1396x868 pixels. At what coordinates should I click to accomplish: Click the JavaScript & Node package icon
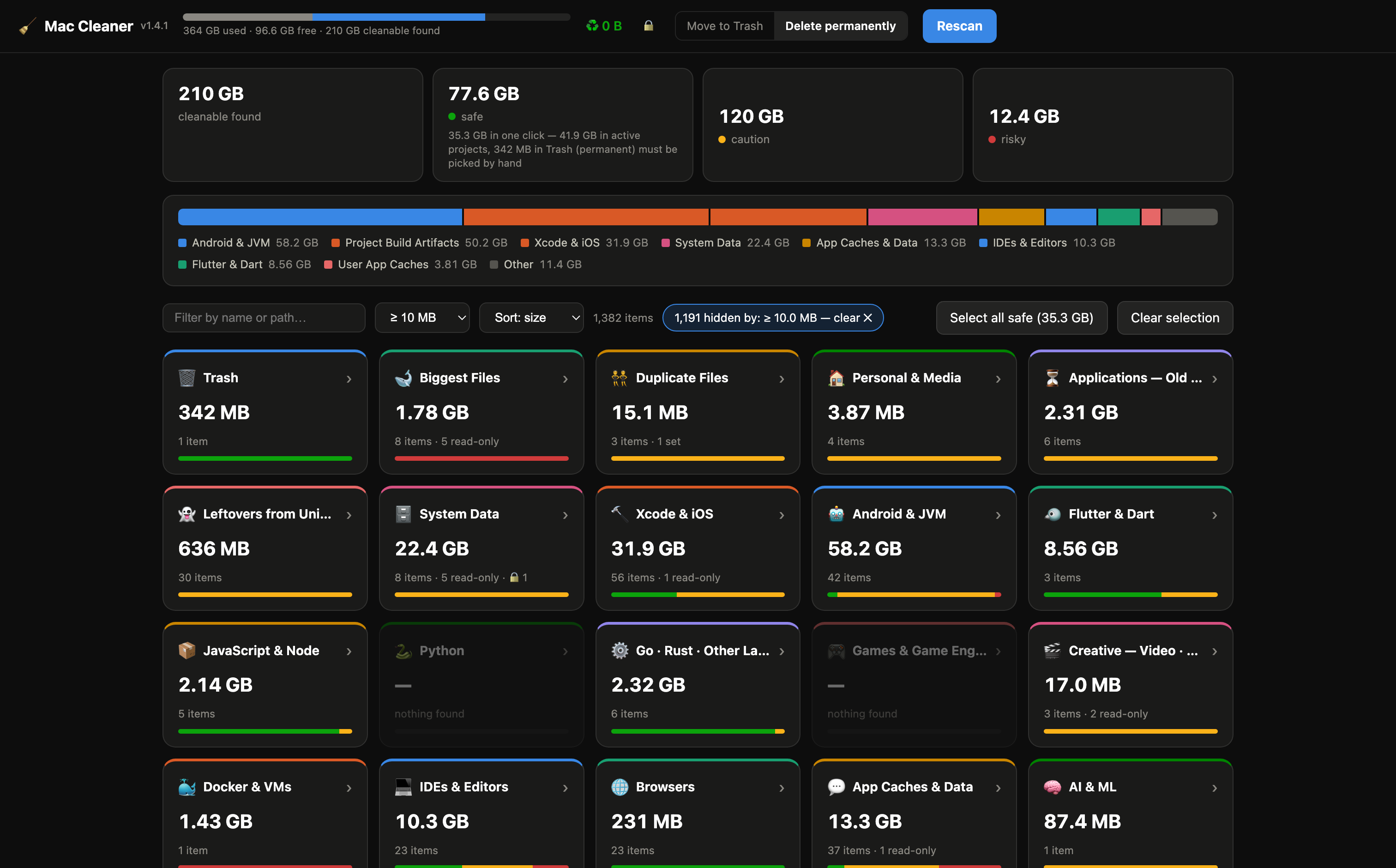click(x=187, y=651)
